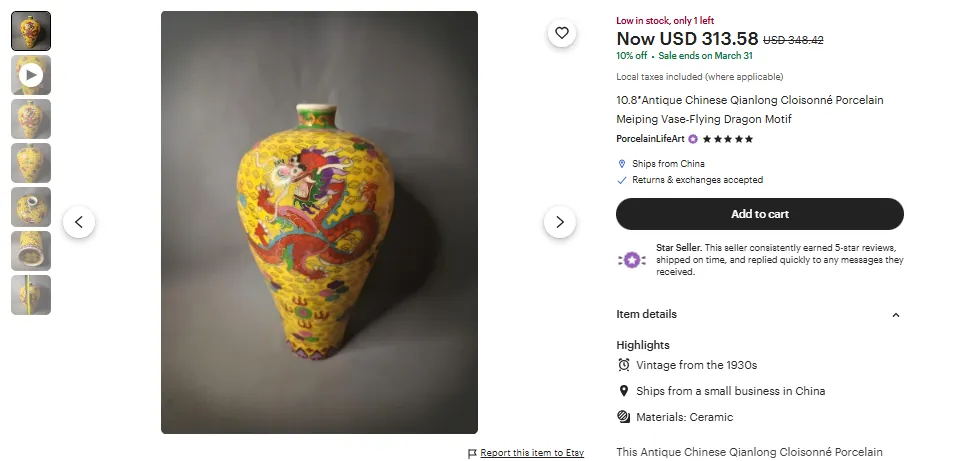
Task: Click the purple star badge beside PorcelainLifeArt
Action: point(692,139)
